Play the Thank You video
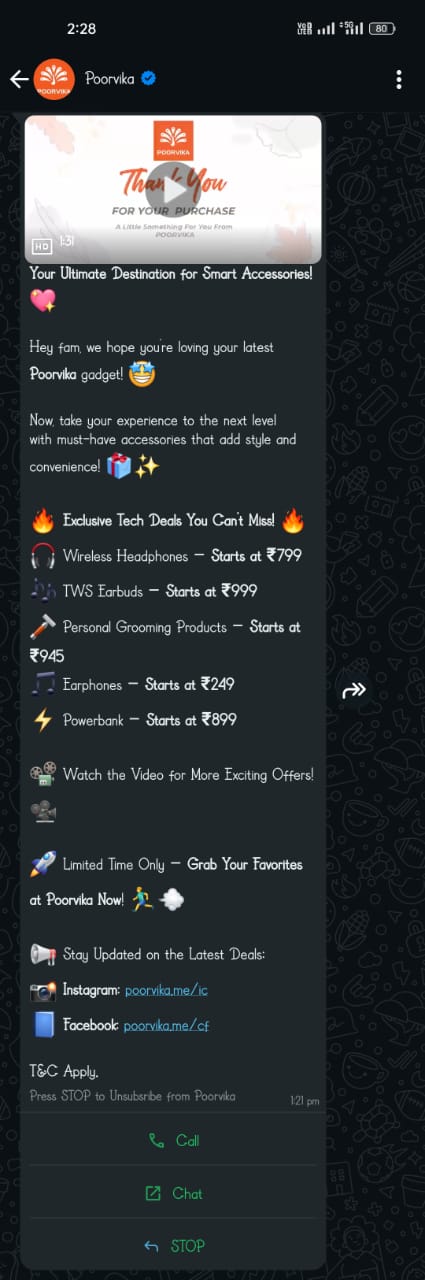This screenshot has height=1280, width=425. coord(173,187)
